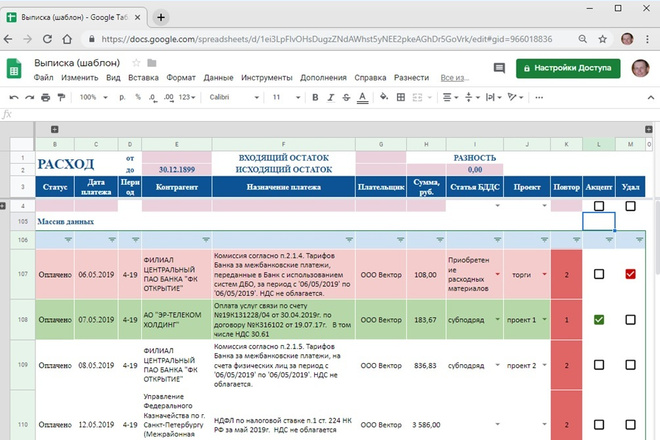The height and width of the screenshot is (440, 660).
Task: Expand row group plus beside row 4
Action: 3,206
